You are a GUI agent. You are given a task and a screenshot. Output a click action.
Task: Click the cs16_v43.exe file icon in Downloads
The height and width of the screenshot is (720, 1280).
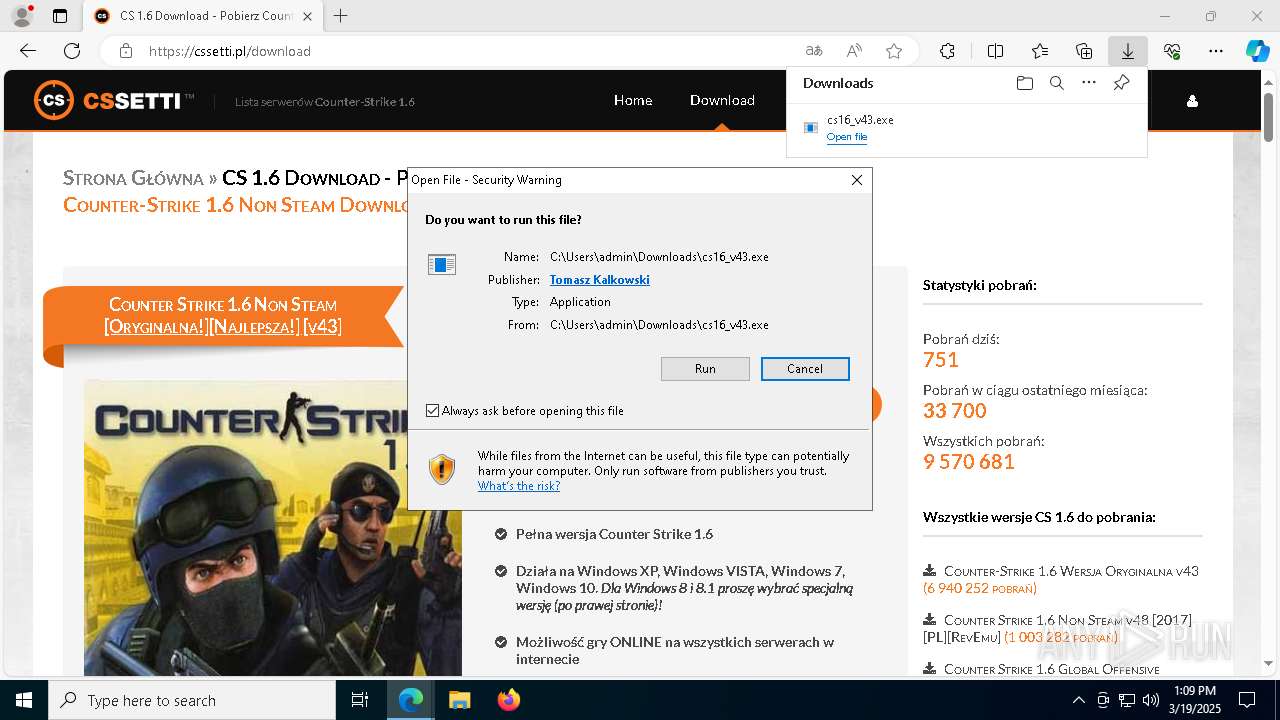click(811, 127)
